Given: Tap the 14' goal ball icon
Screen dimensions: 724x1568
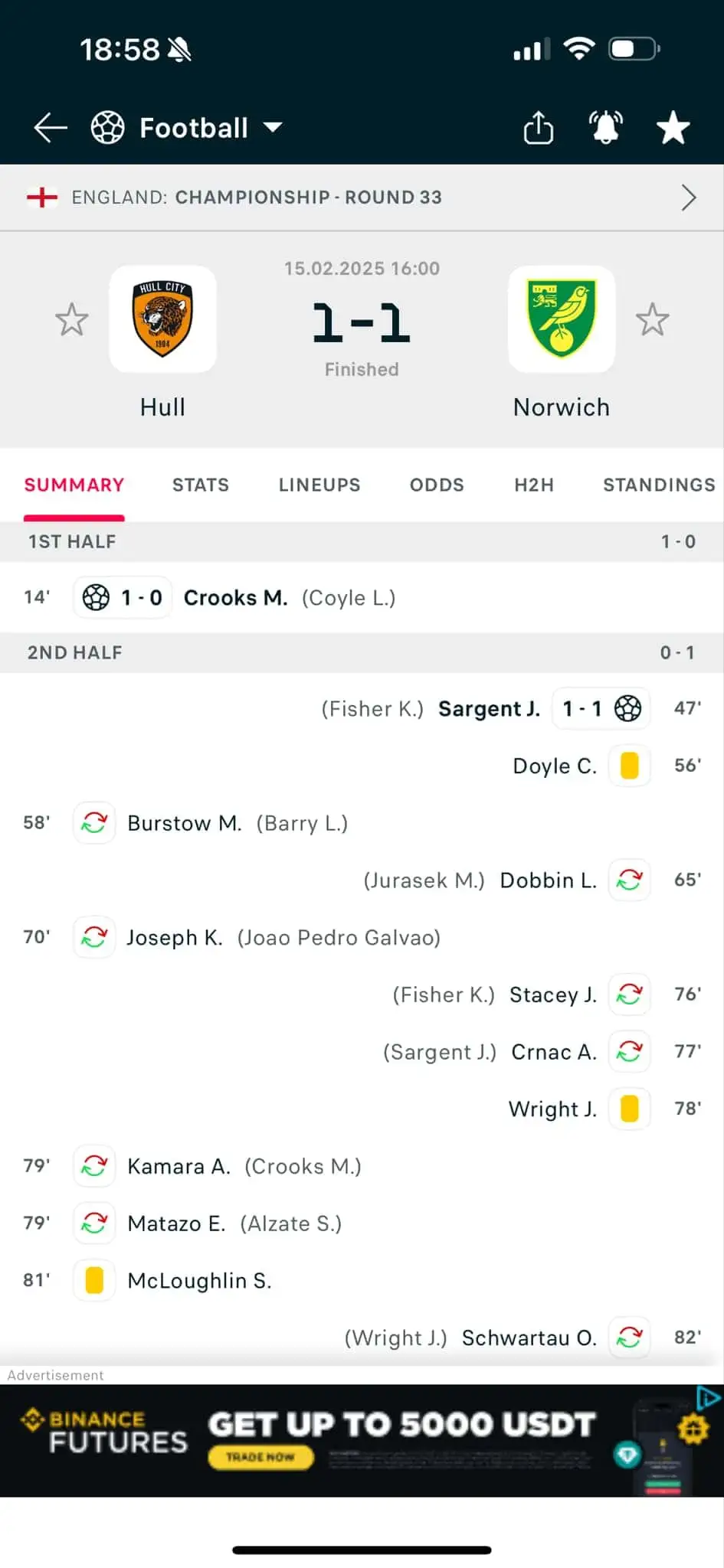Looking at the screenshot, I should point(96,597).
